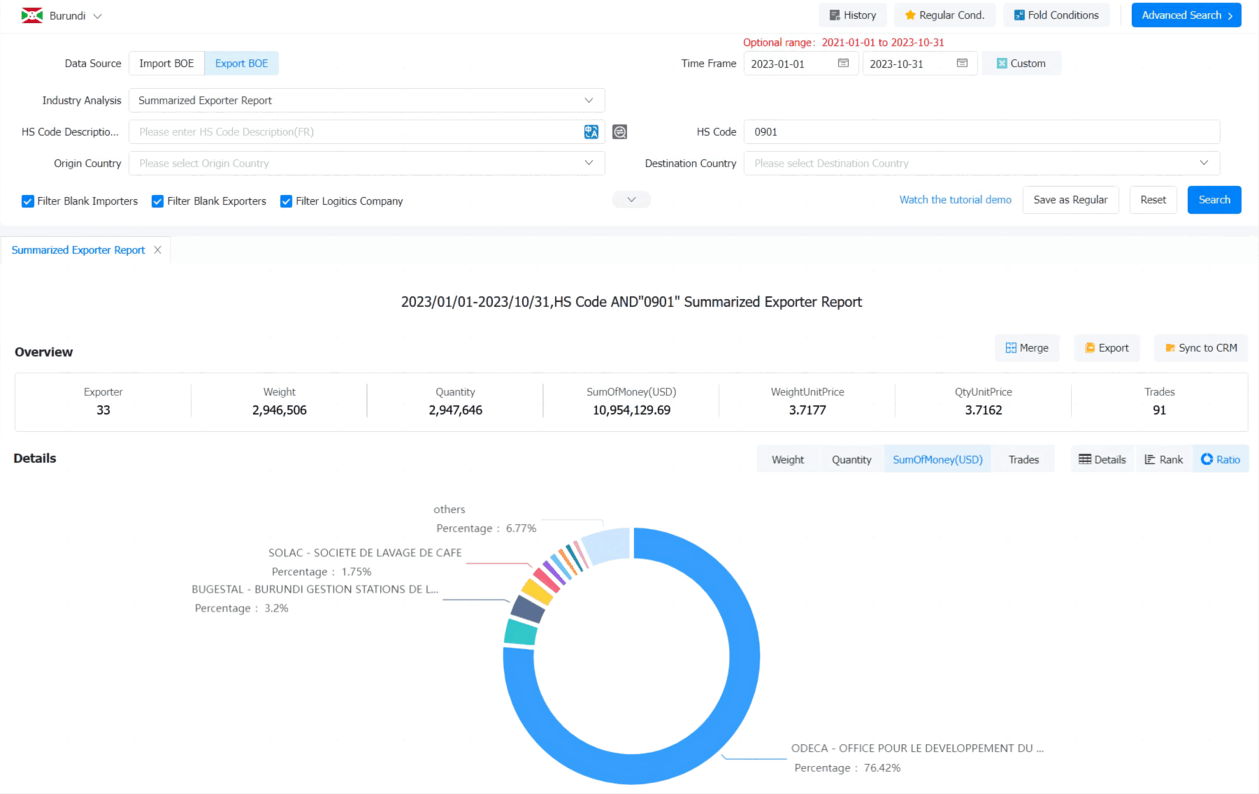Viewport: 1259px width, 794px height.
Task: Open Watch the tutorial demo link
Action: point(955,200)
